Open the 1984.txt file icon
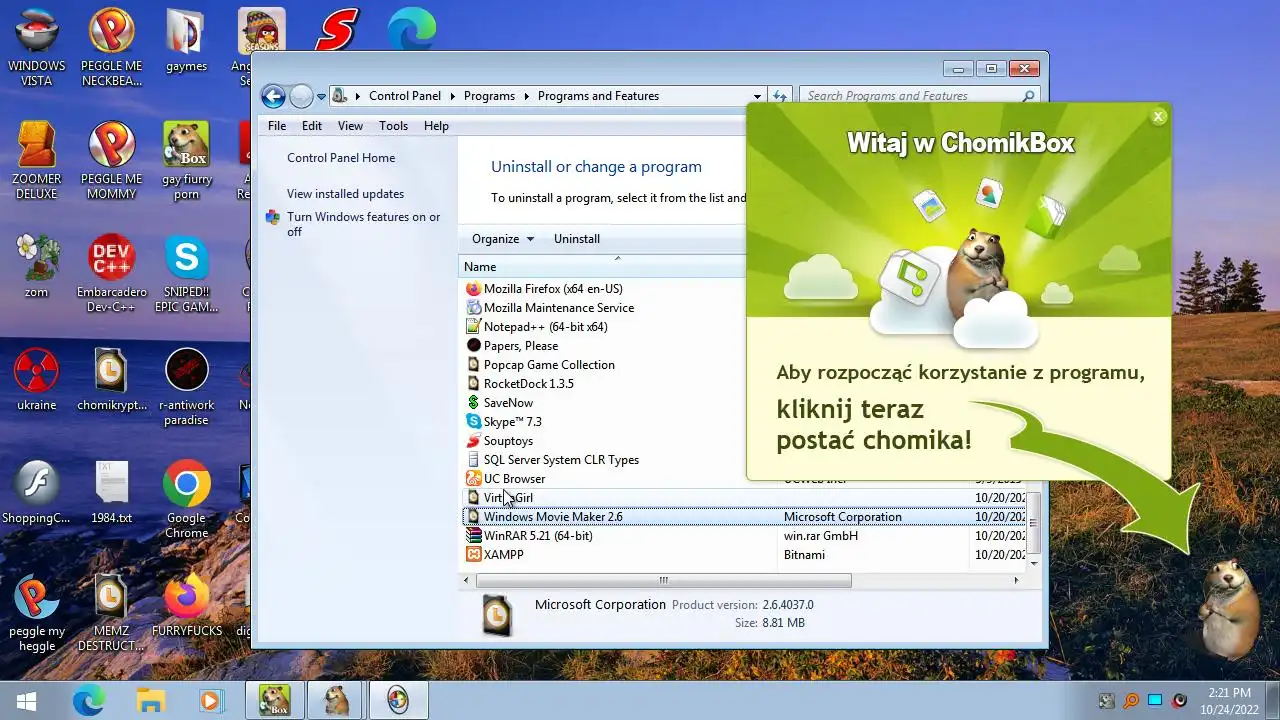Image resolution: width=1280 pixels, height=720 pixels. coord(111,492)
